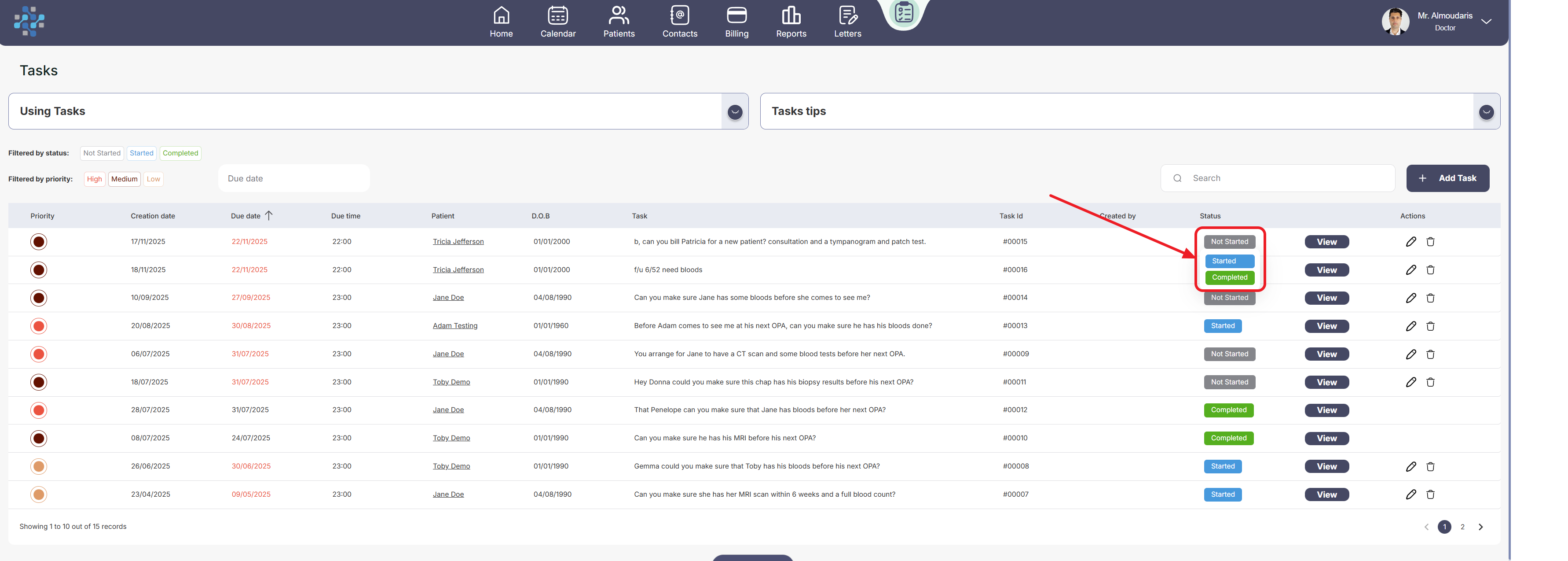Delete task #00008 using trash icon

[1430, 467]
